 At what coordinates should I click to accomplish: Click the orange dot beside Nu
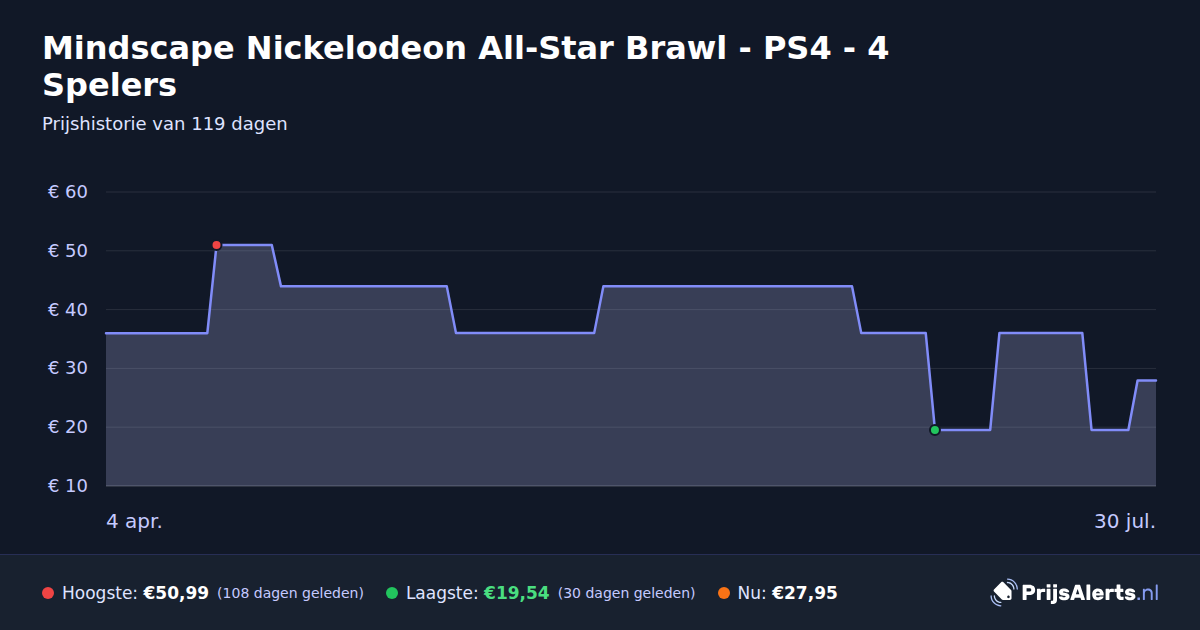pyautogui.click(x=724, y=593)
